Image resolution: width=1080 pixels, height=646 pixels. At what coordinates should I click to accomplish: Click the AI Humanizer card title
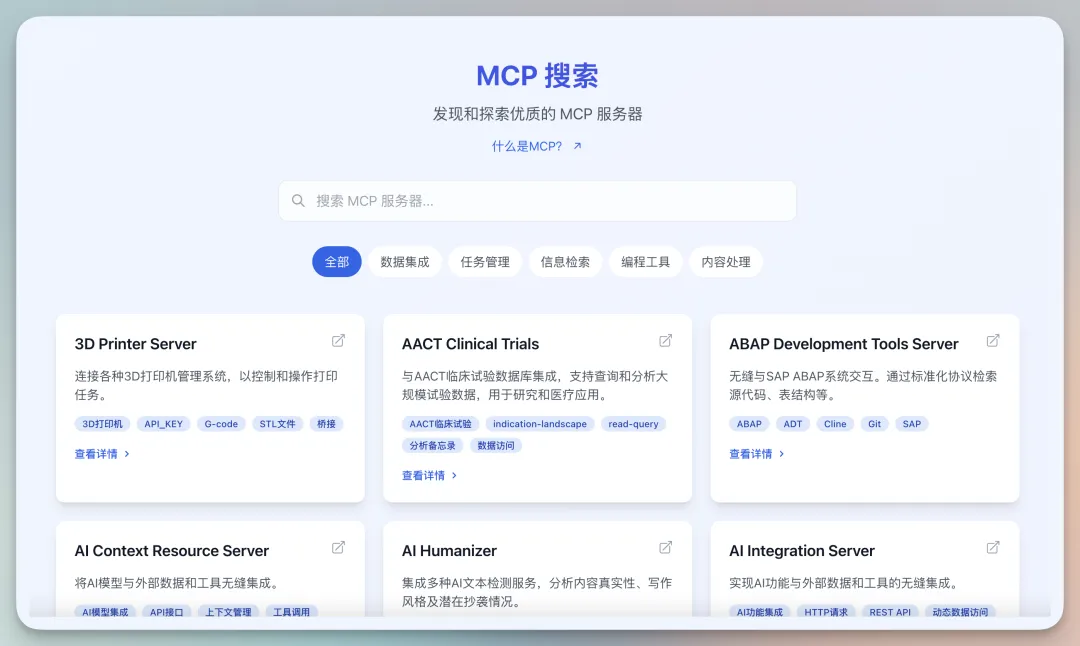click(x=449, y=550)
